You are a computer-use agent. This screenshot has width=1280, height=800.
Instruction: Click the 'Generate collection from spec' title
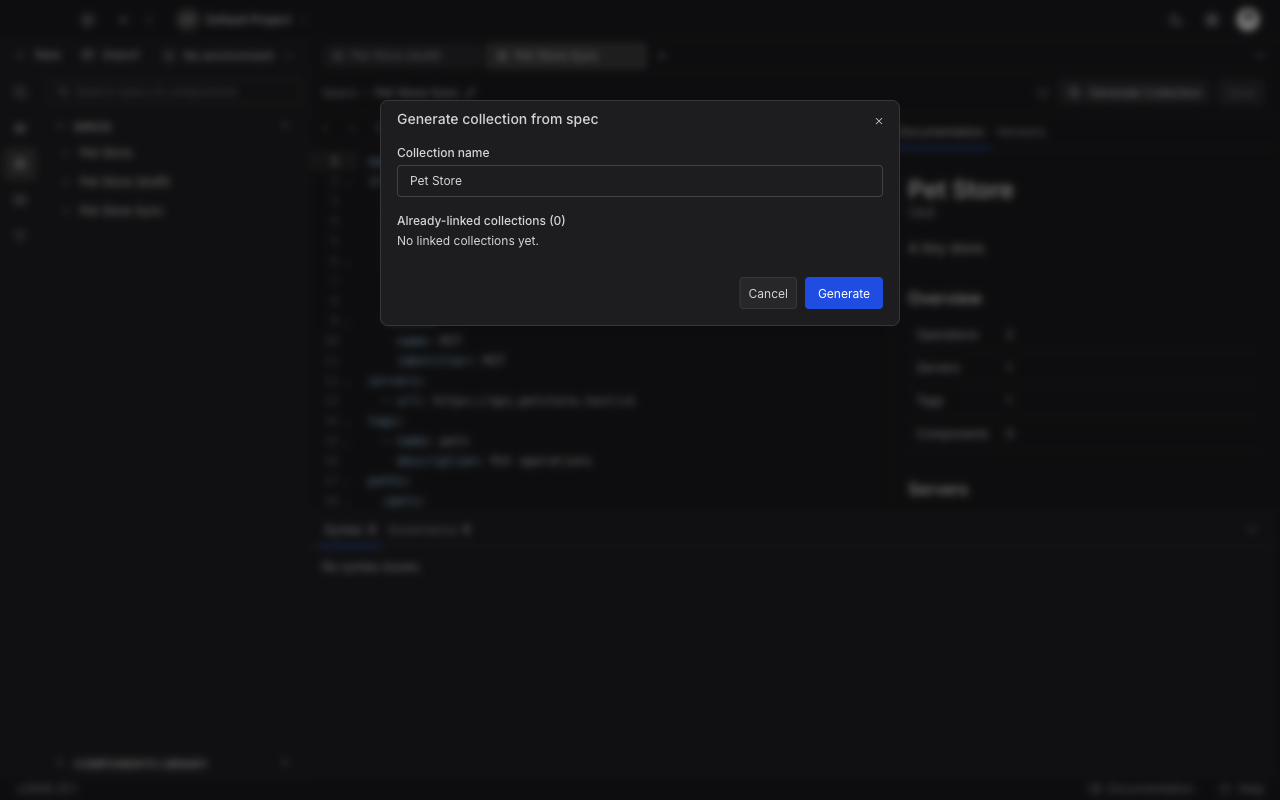click(x=498, y=119)
